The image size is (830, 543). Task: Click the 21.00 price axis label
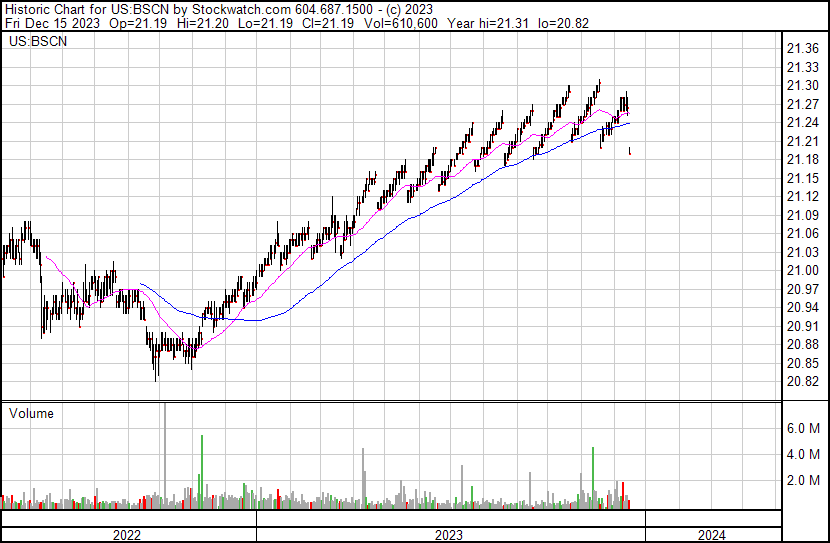(x=802, y=271)
